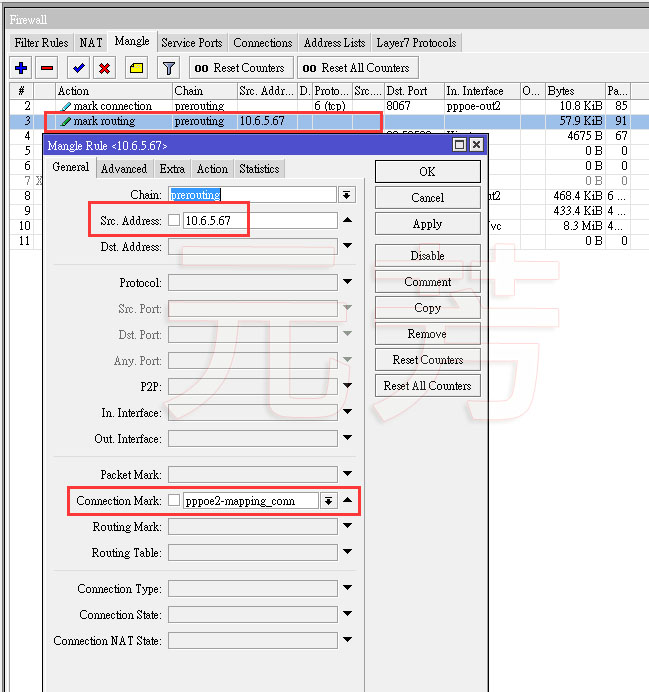Switch to Extra tab in dialog

(x=172, y=169)
